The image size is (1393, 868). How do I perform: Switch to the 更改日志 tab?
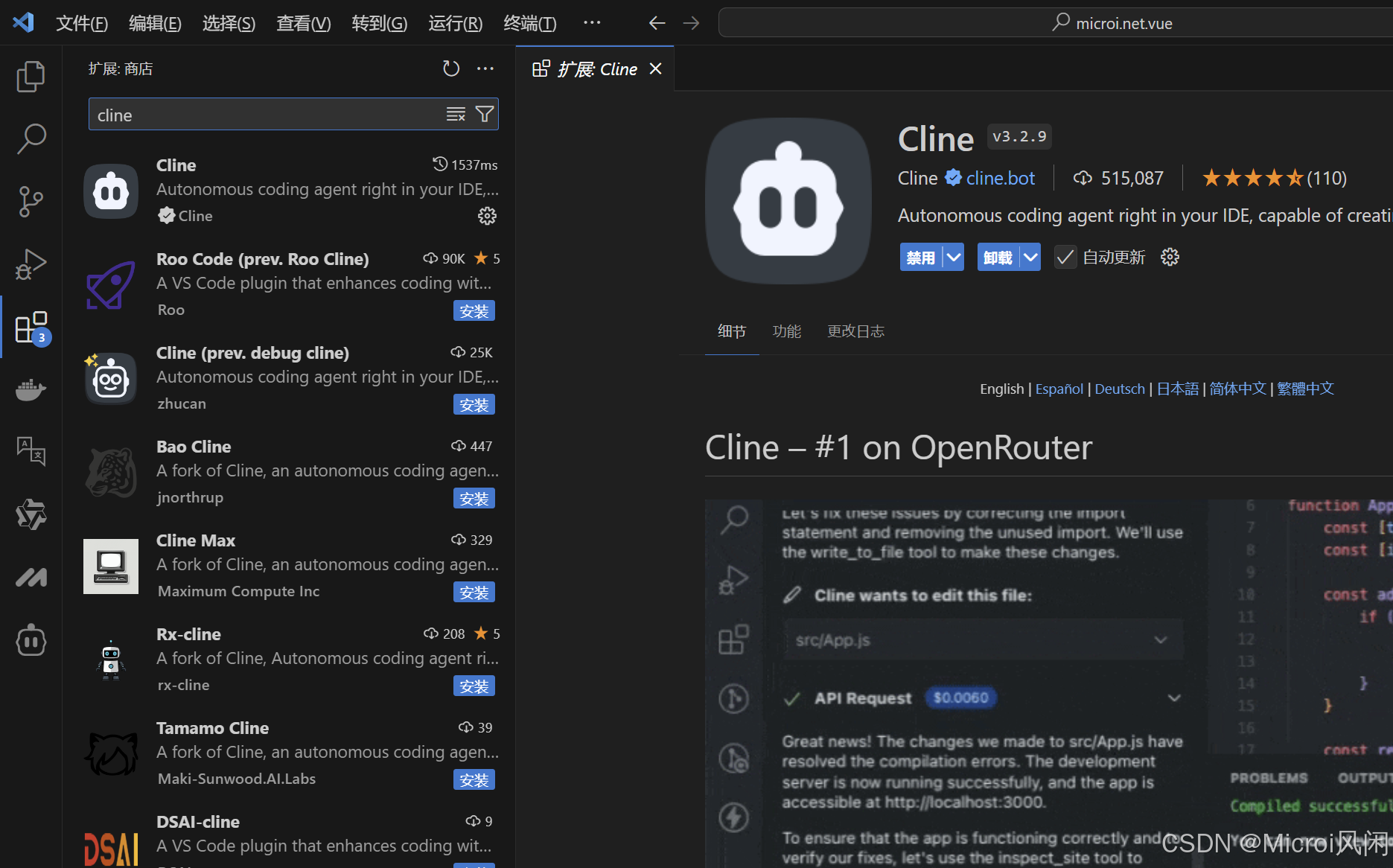tap(855, 331)
